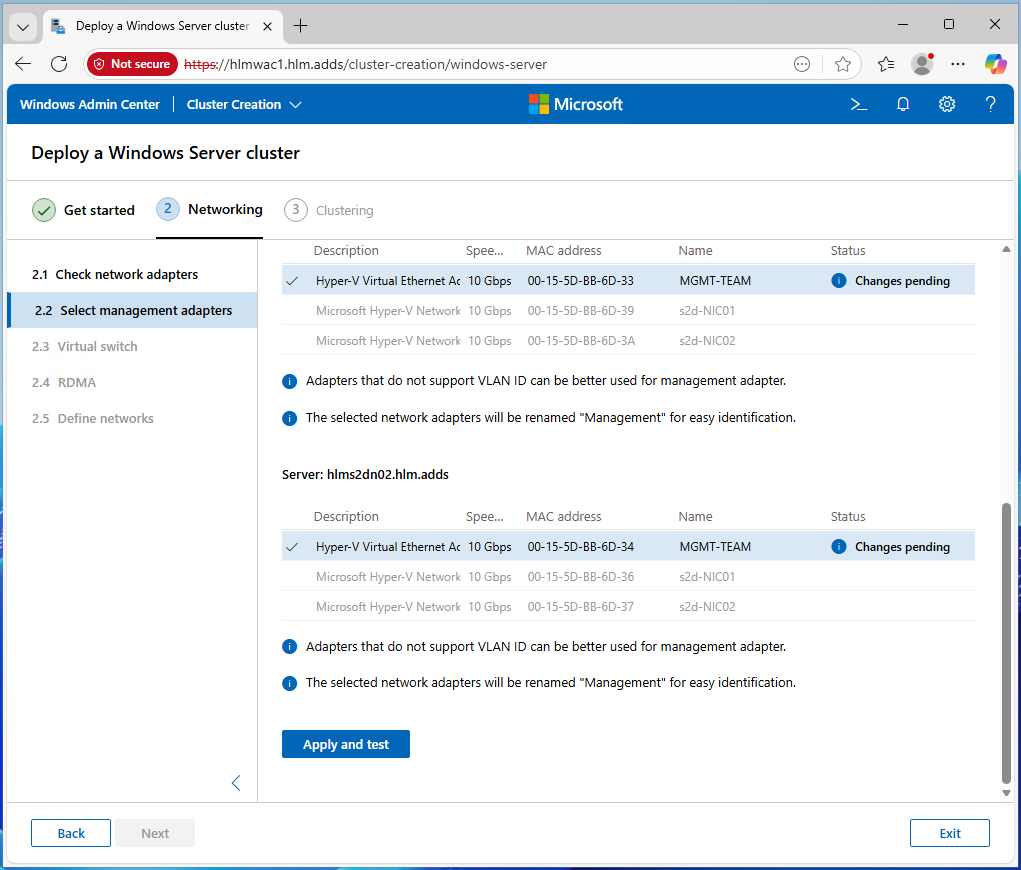Open the Copilot icon in browser toolbar
Screen dimensions: 1021x870
point(995,64)
